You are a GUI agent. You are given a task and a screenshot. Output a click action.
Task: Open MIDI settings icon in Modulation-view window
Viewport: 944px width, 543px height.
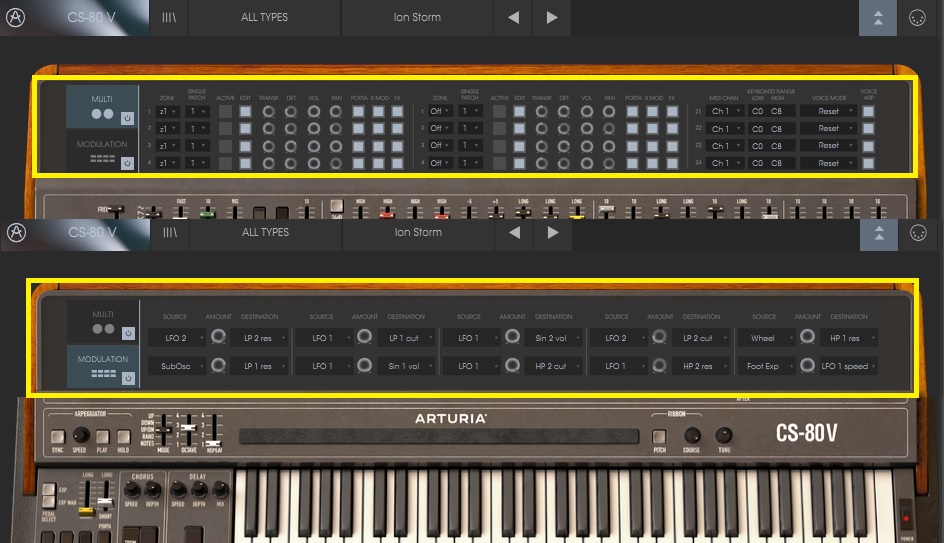tap(918, 233)
